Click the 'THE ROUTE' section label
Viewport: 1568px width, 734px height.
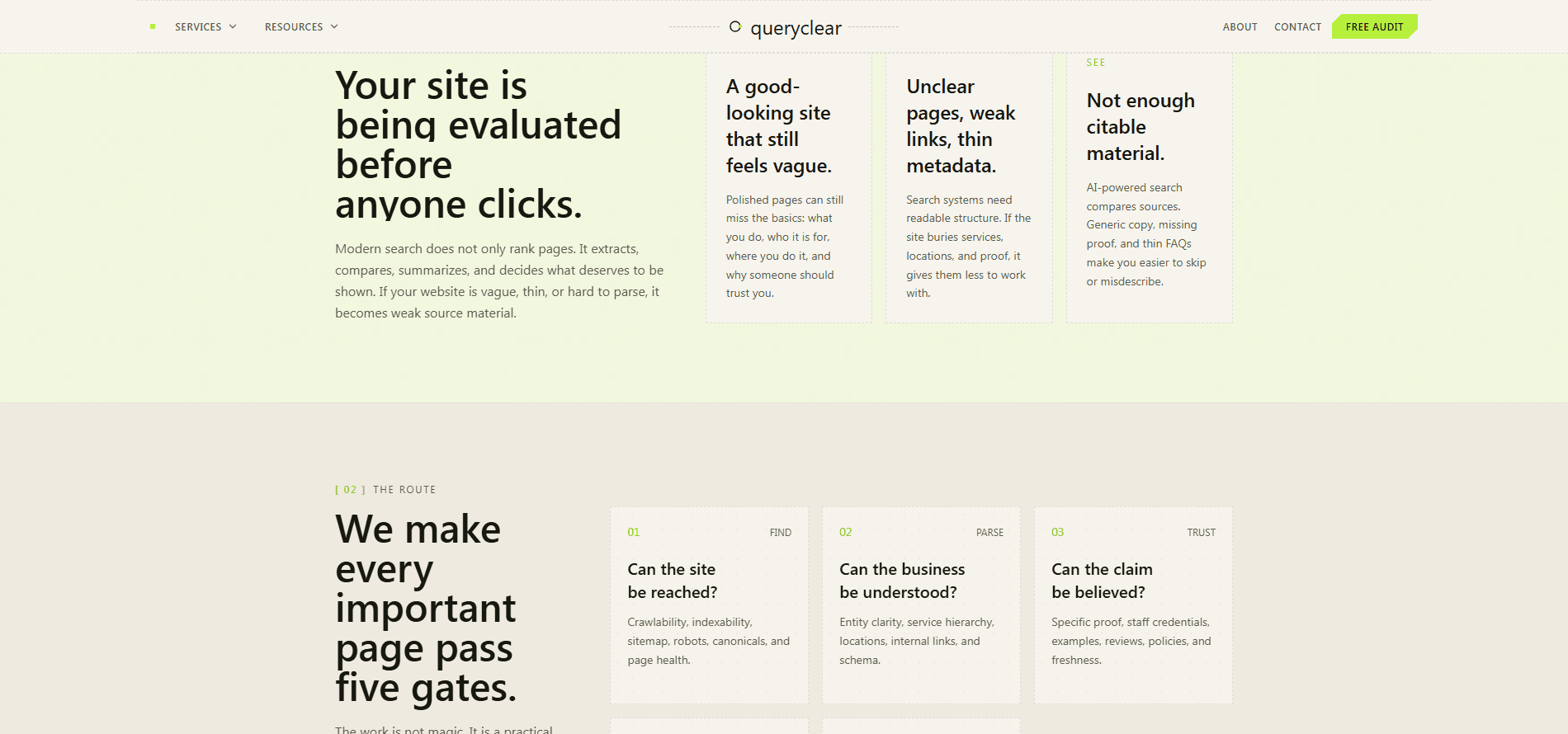[x=404, y=490]
